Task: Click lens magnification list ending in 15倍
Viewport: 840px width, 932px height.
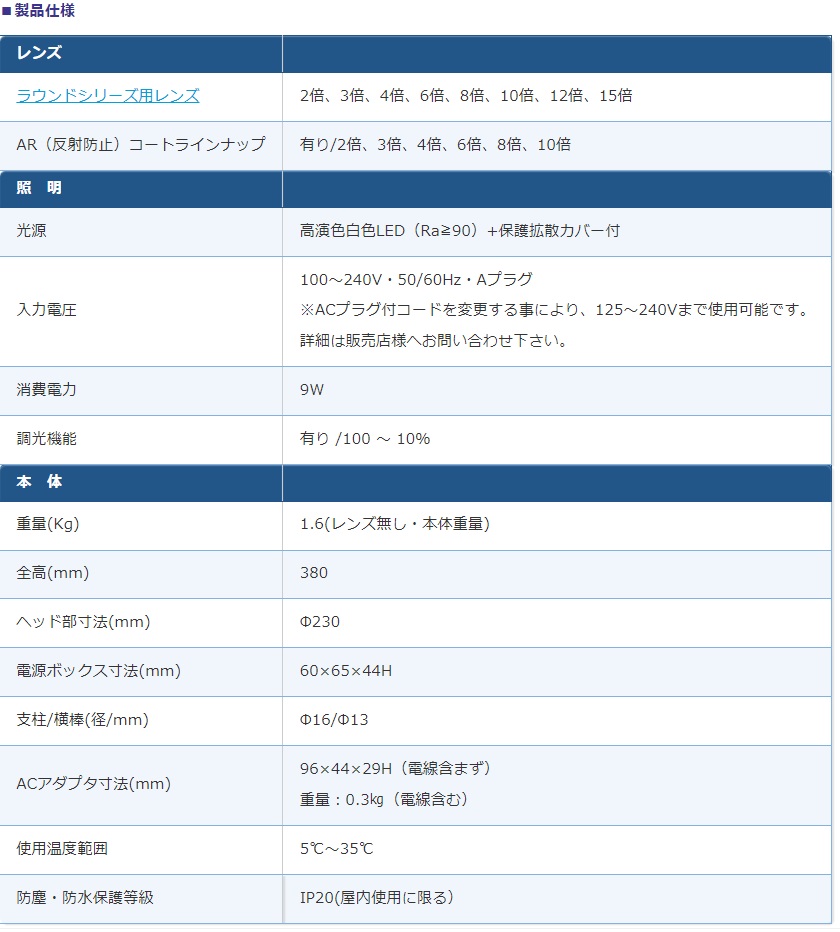Action: (466, 96)
